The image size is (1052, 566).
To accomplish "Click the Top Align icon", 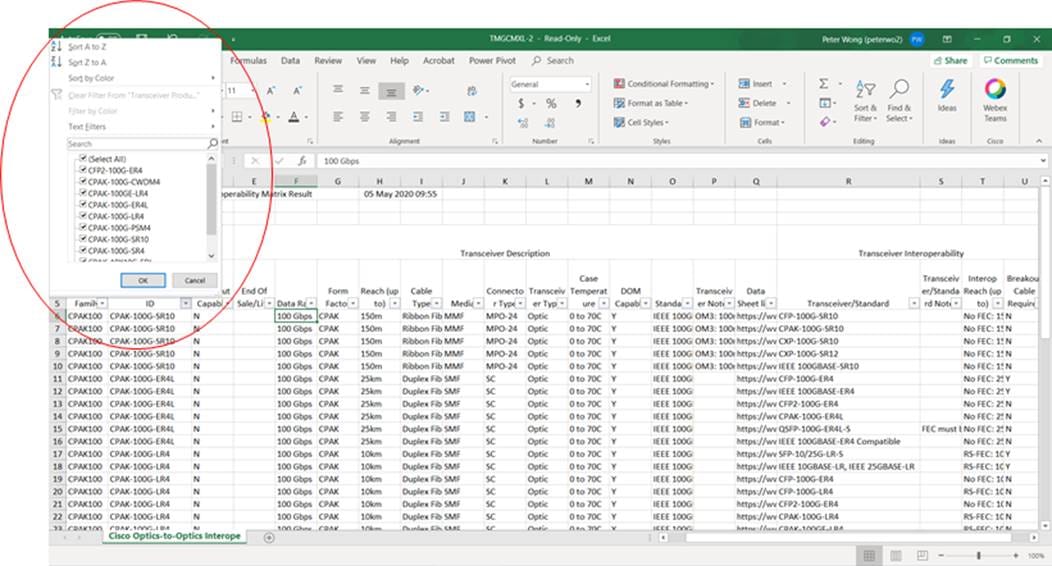I will pos(338,90).
